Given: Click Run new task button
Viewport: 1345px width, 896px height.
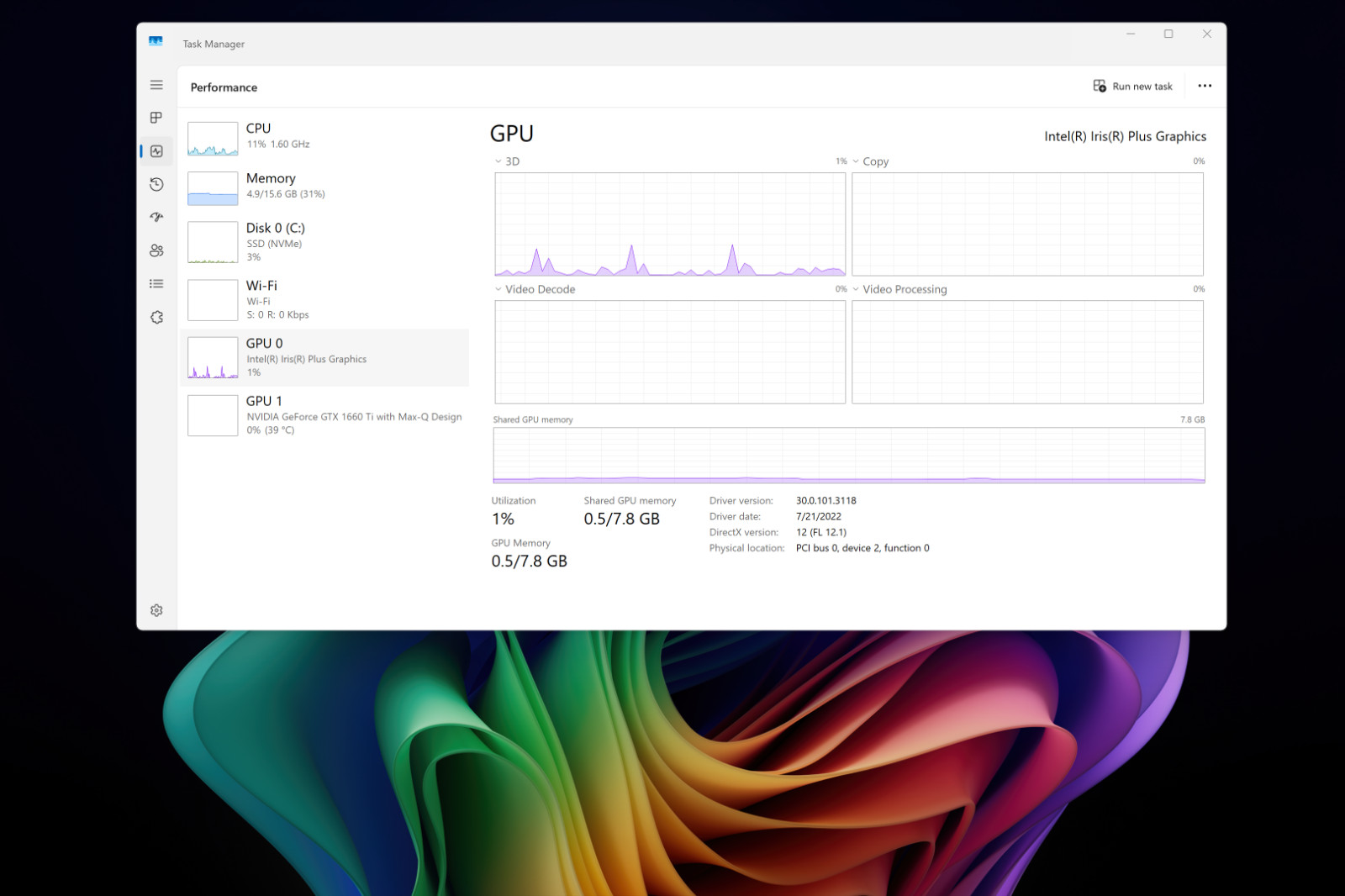Looking at the screenshot, I should 1132,86.
